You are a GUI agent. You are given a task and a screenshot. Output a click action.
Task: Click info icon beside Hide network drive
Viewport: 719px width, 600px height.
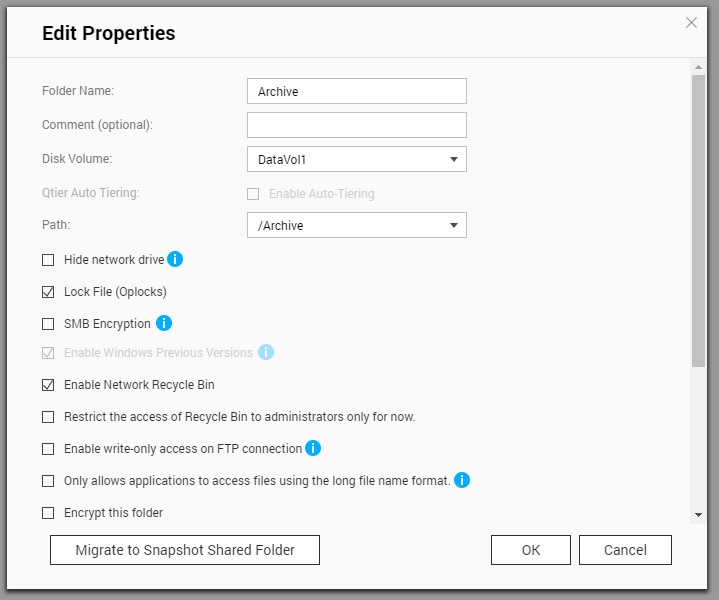pos(175,259)
